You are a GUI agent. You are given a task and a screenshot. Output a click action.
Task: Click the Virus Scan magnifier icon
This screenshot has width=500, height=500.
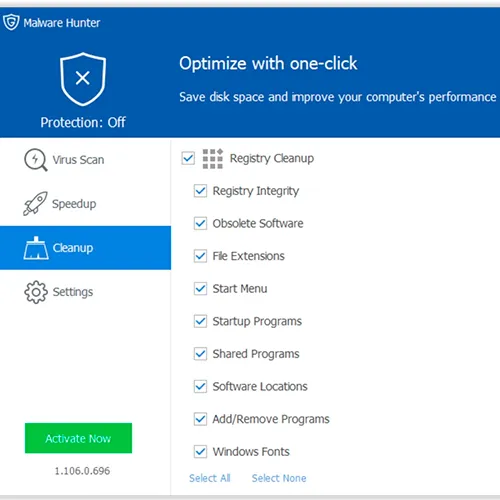coord(36,160)
